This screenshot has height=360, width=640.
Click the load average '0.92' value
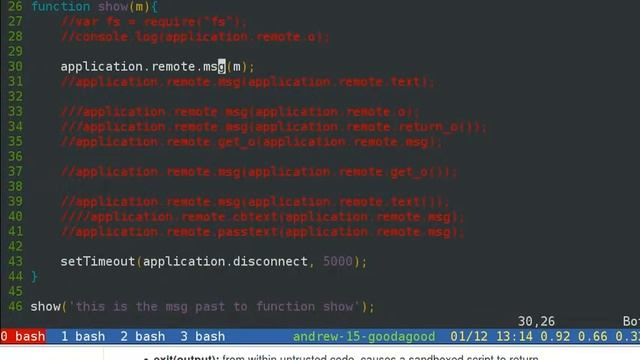(555, 336)
